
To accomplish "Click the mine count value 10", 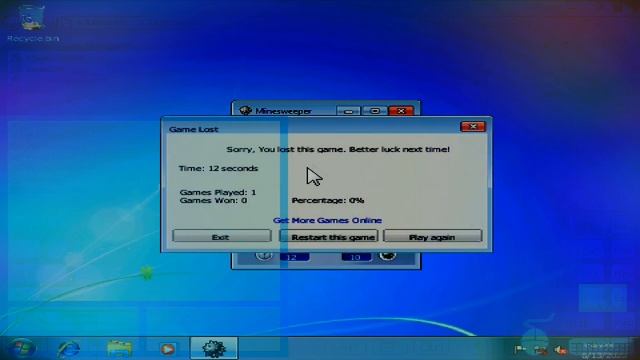I will coord(356,257).
